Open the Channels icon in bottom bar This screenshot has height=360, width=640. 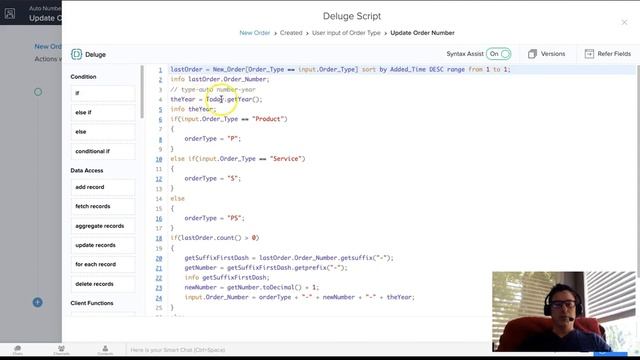[x=61, y=349]
